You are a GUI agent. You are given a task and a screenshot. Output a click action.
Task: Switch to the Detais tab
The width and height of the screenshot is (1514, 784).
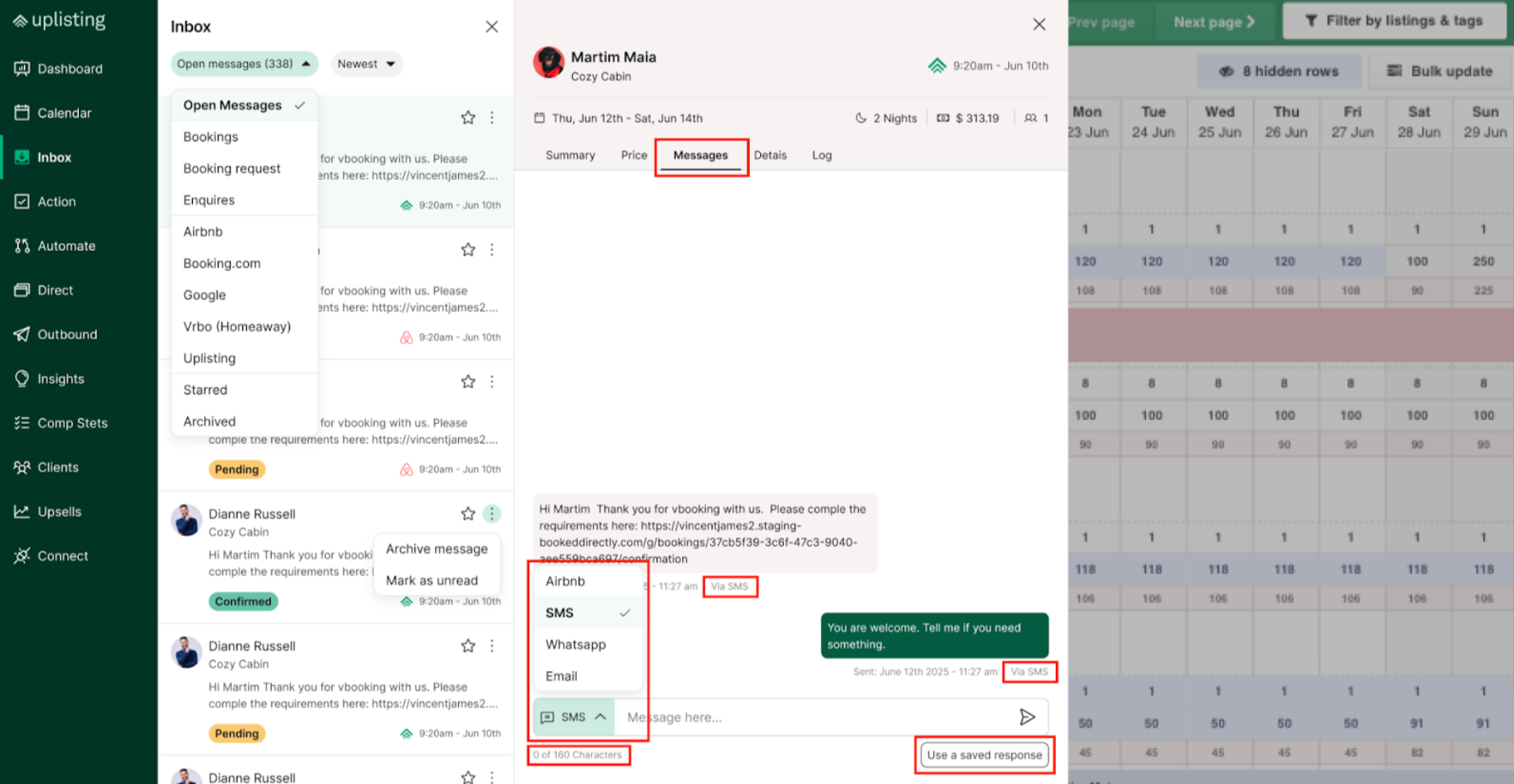[x=771, y=155]
